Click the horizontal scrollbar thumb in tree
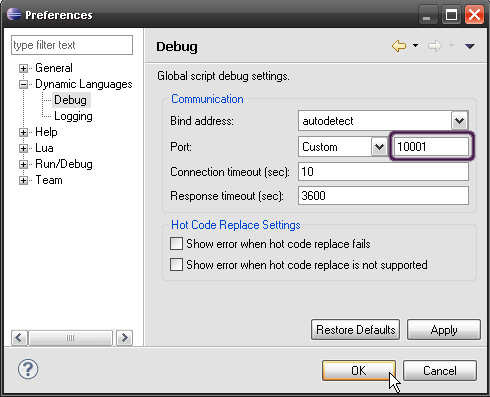The width and height of the screenshot is (490, 397). pos(70,338)
